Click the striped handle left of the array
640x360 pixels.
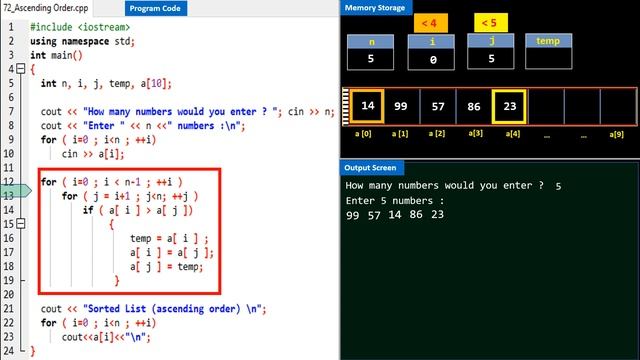pos(346,107)
